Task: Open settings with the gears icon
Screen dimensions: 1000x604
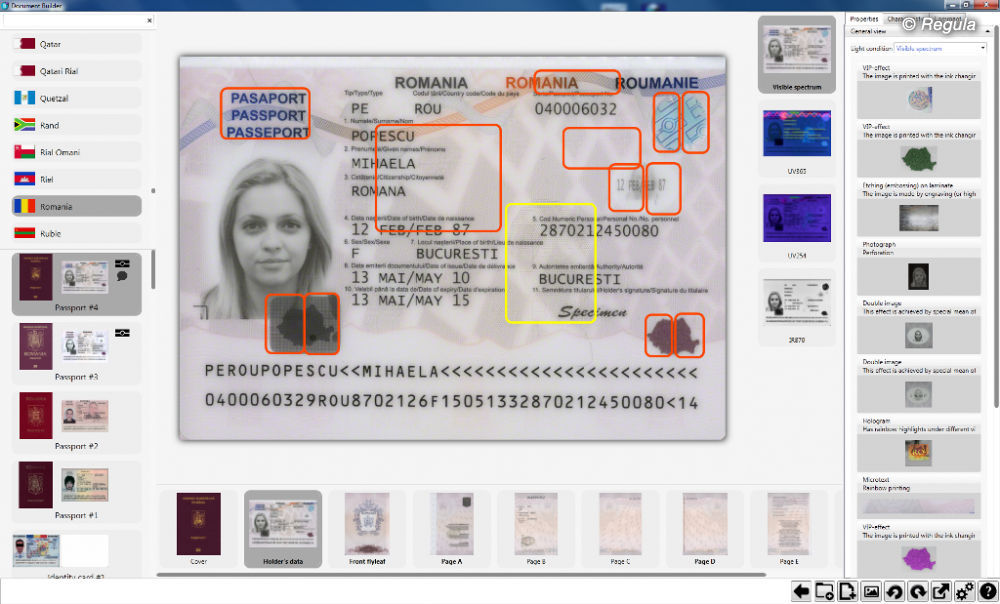Action: point(965,591)
